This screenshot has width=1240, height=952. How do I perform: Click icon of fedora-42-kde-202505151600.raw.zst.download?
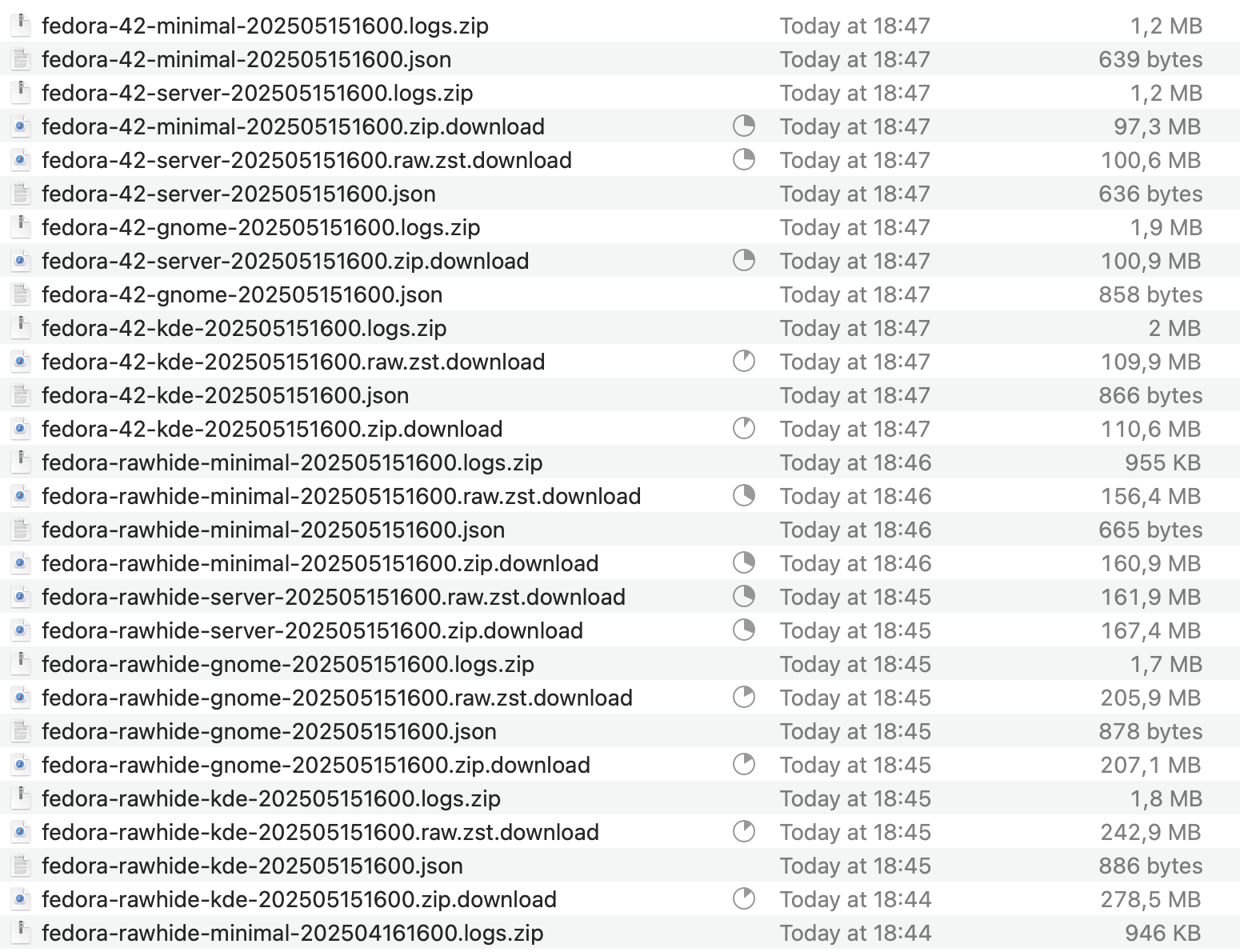[x=21, y=362]
